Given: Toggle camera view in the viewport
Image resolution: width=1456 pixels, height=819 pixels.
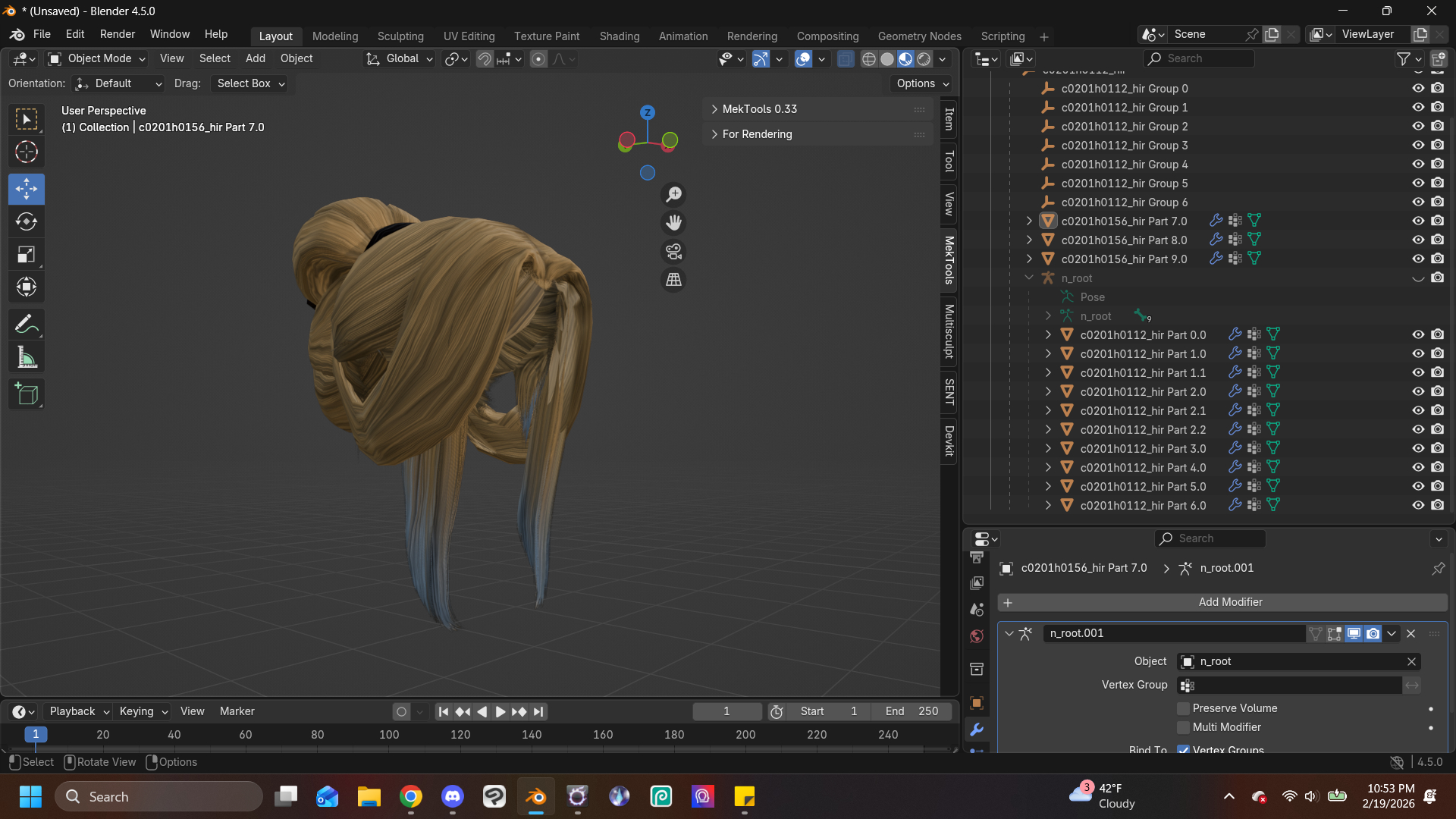Looking at the screenshot, I should point(673,251).
